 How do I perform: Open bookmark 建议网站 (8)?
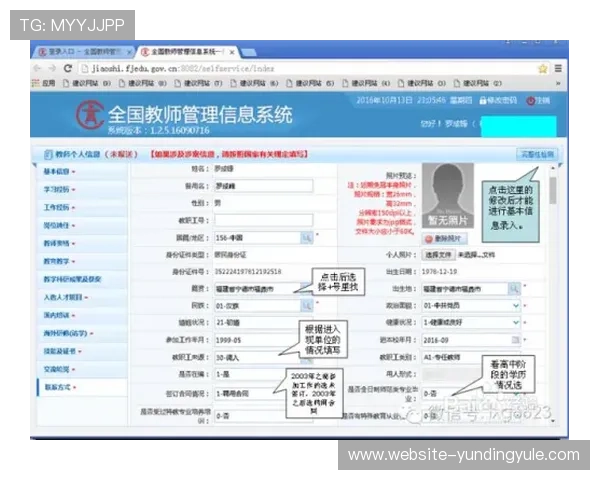(142, 83)
